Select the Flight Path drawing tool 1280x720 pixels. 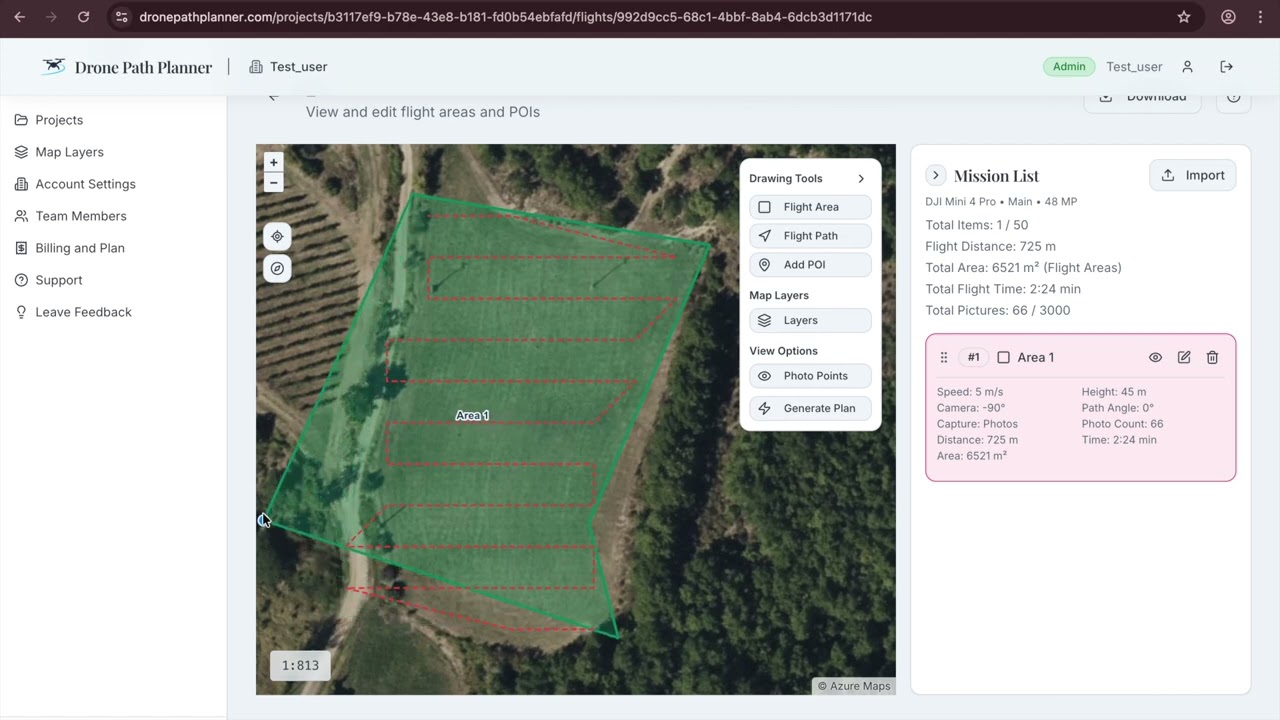pyautogui.click(x=810, y=236)
